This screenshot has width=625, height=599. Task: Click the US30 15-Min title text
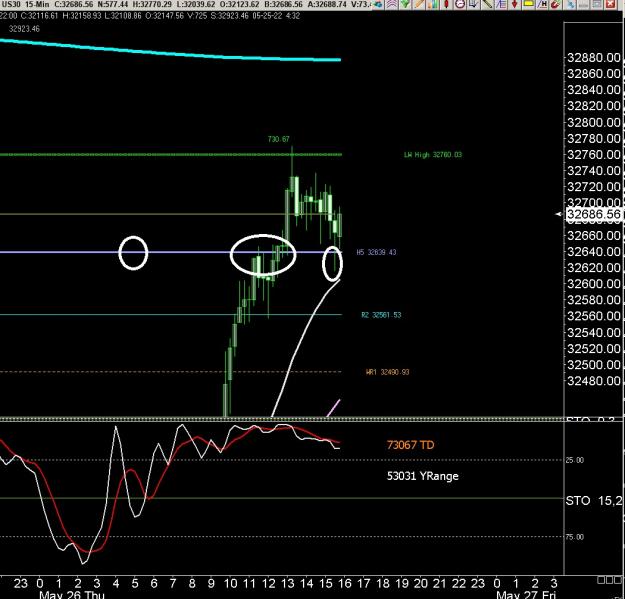[x=25, y=4]
